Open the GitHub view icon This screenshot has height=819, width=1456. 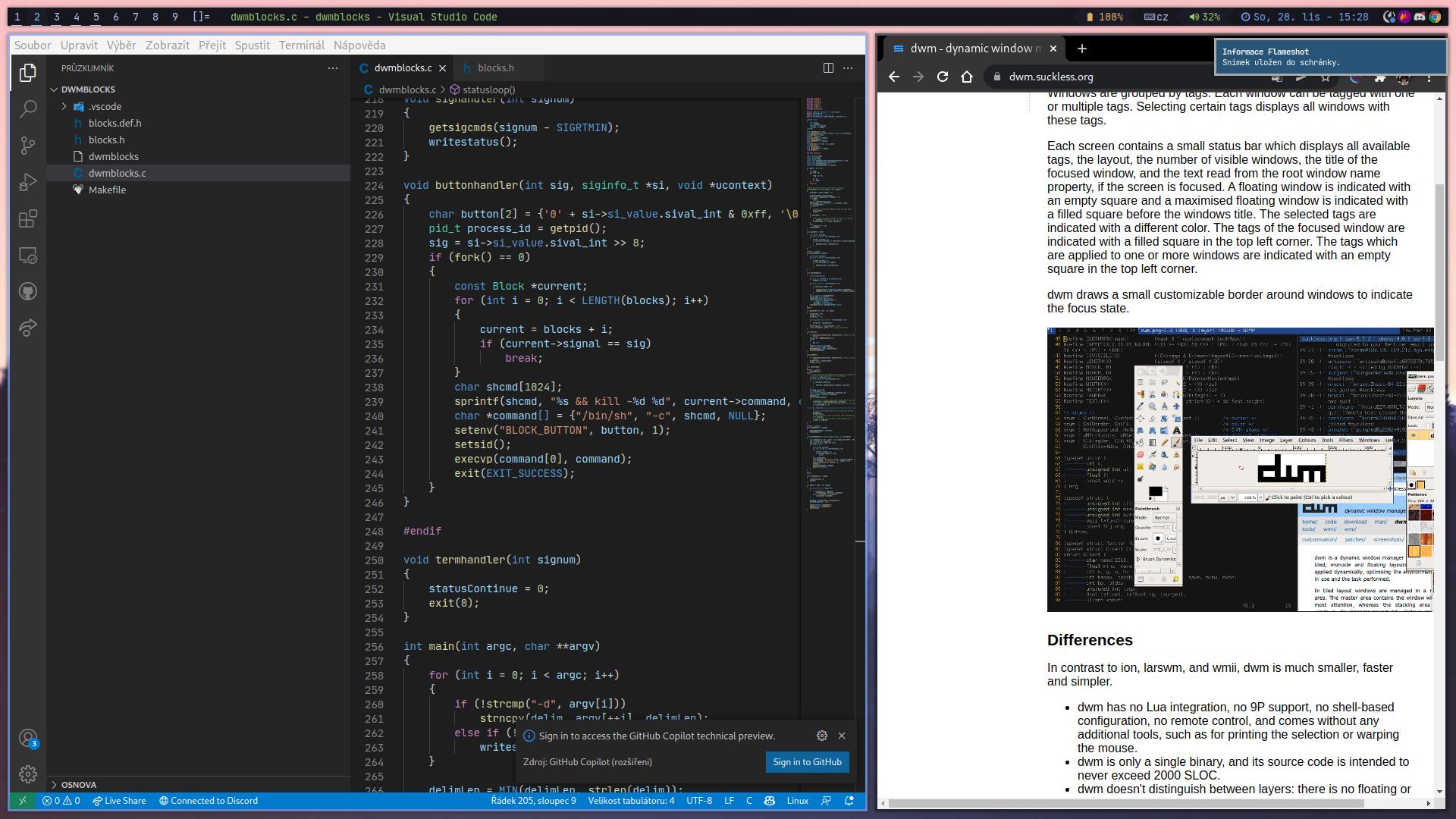click(28, 291)
